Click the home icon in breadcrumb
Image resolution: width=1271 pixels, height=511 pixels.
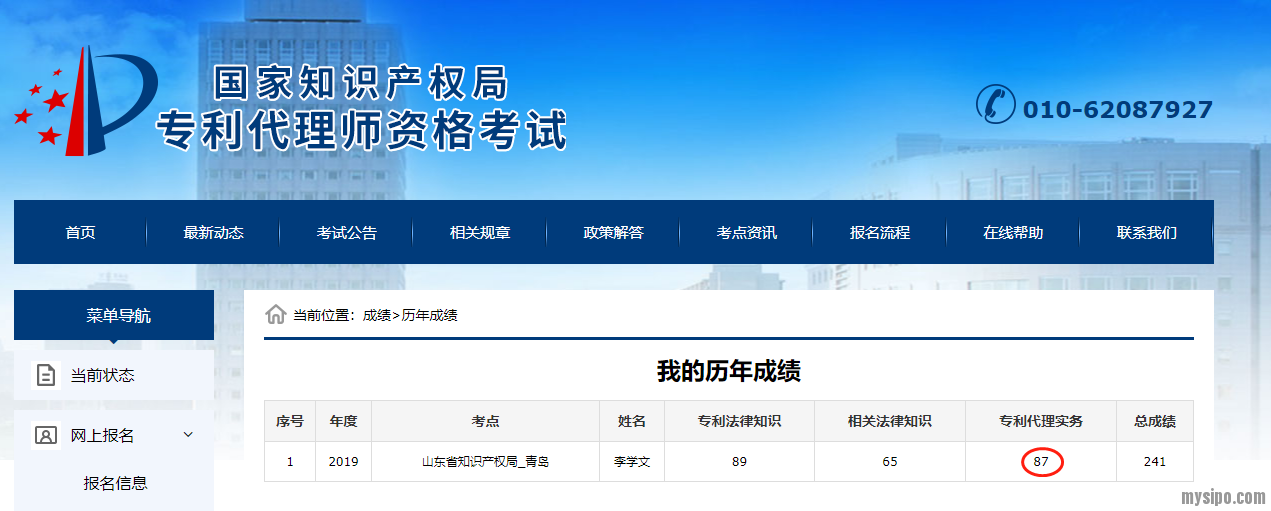[x=275, y=315]
